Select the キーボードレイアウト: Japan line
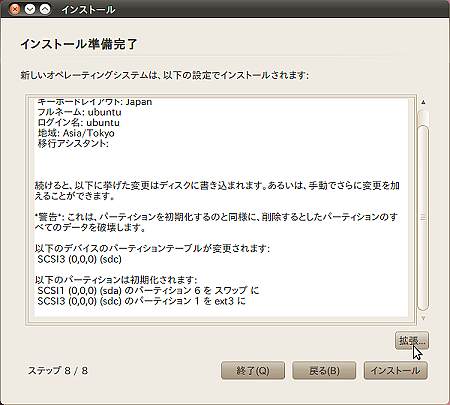The width and height of the screenshot is (450, 405). pyautogui.click(x=95, y=102)
